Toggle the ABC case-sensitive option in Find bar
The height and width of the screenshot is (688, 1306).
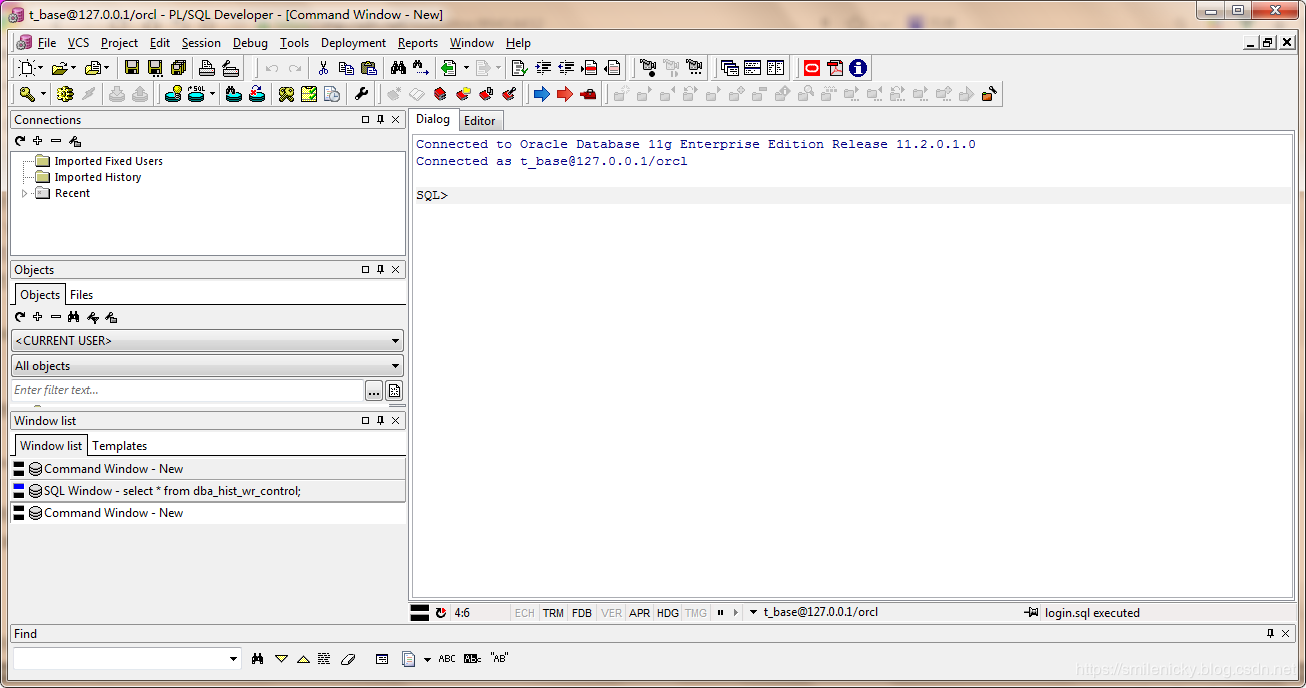click(447, 659)
